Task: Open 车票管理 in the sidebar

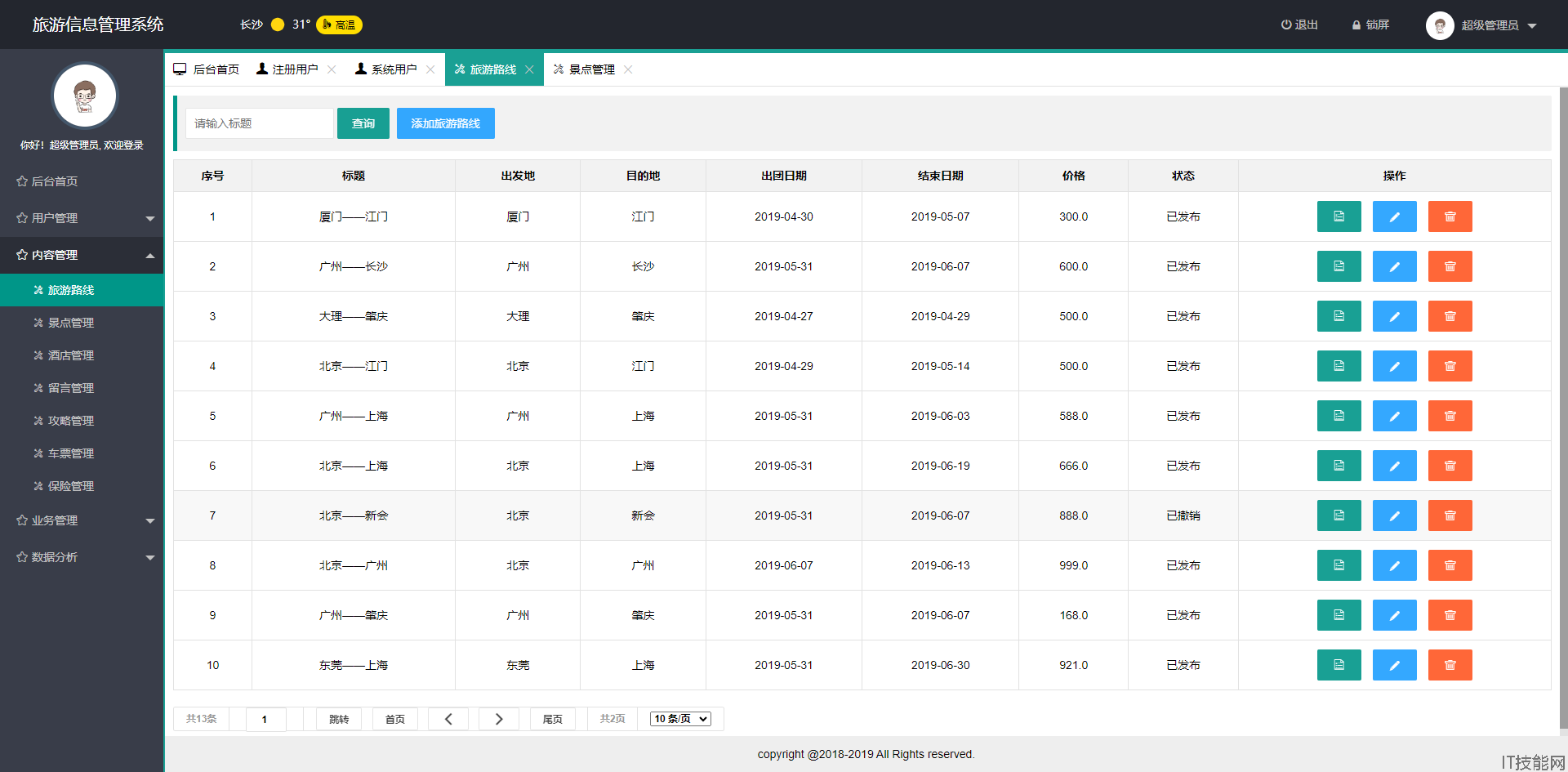Action: click(82, 453)
